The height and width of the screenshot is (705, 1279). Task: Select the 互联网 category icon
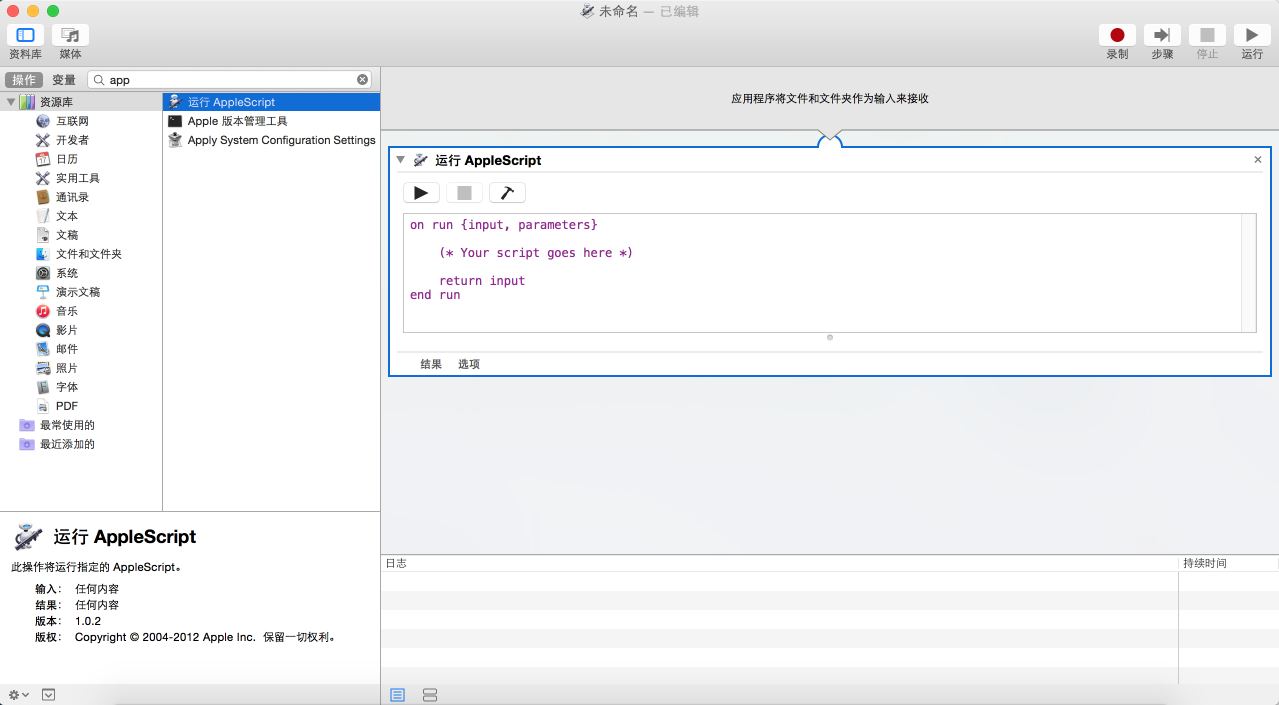click(x=43, y=121)
